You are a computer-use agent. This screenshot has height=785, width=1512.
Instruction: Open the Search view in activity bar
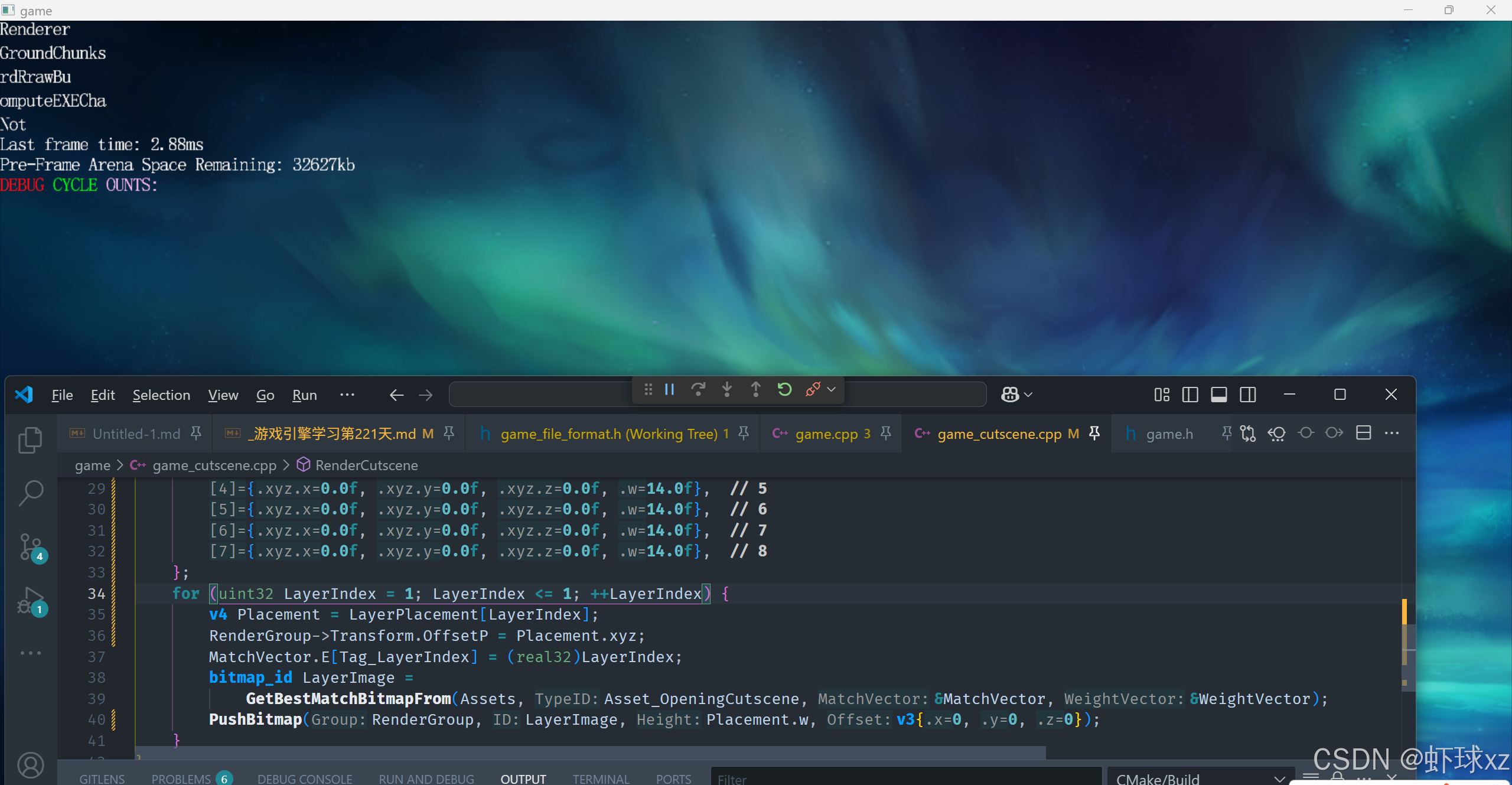(30, 493)
